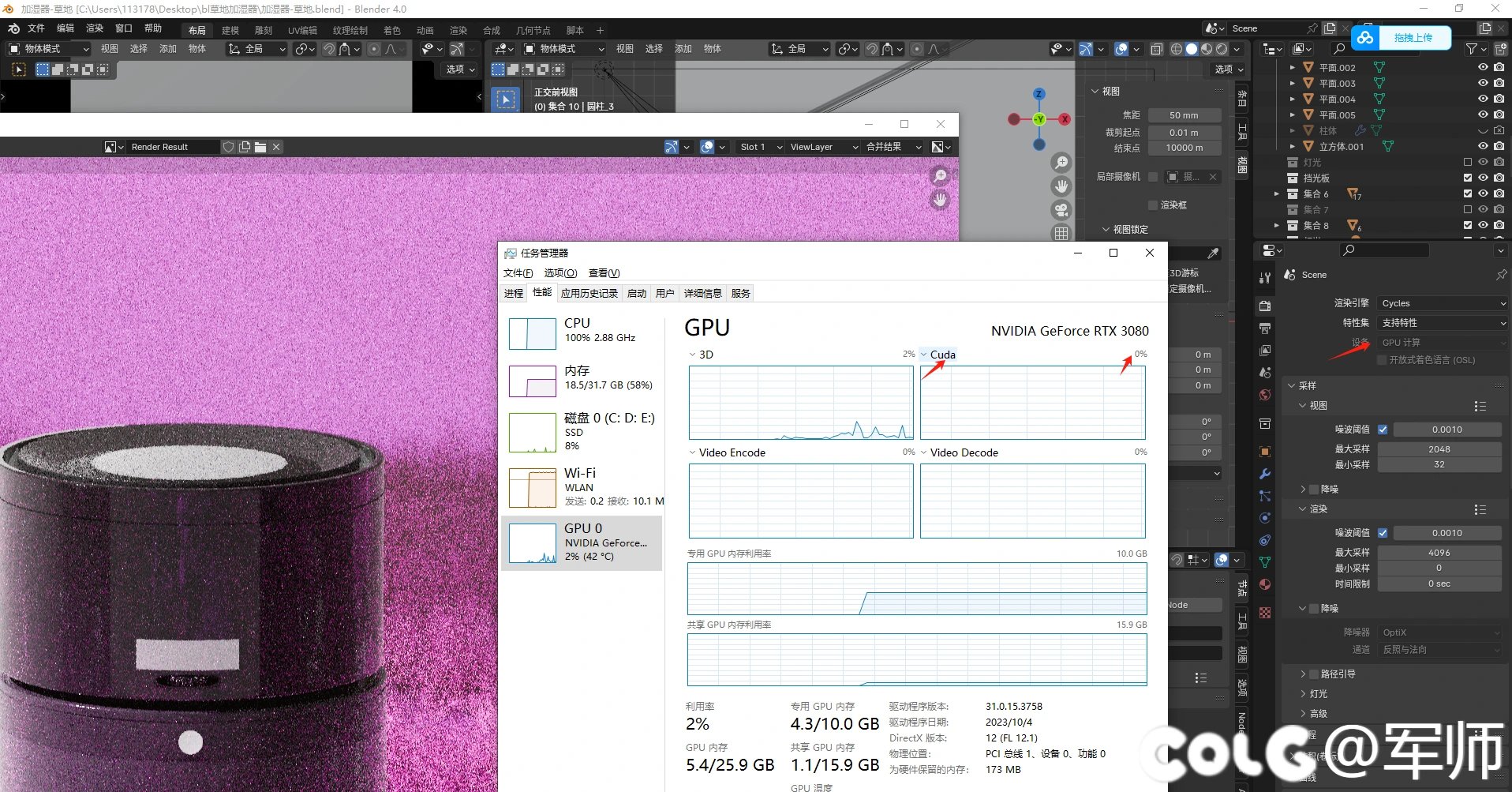Open the 合并结果 pass dropdown

coord(893,147)
